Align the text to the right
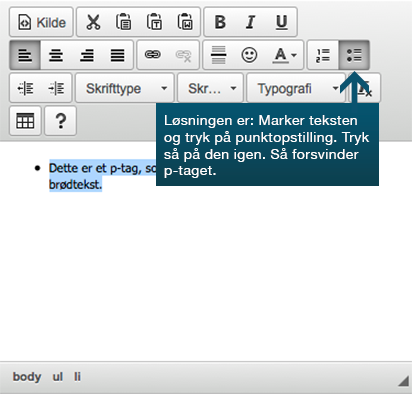 tap(87, 55)
